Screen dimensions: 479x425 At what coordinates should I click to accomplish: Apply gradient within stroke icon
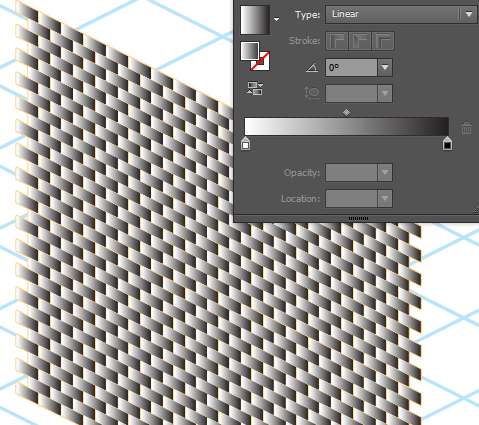(x=337, y=41)
